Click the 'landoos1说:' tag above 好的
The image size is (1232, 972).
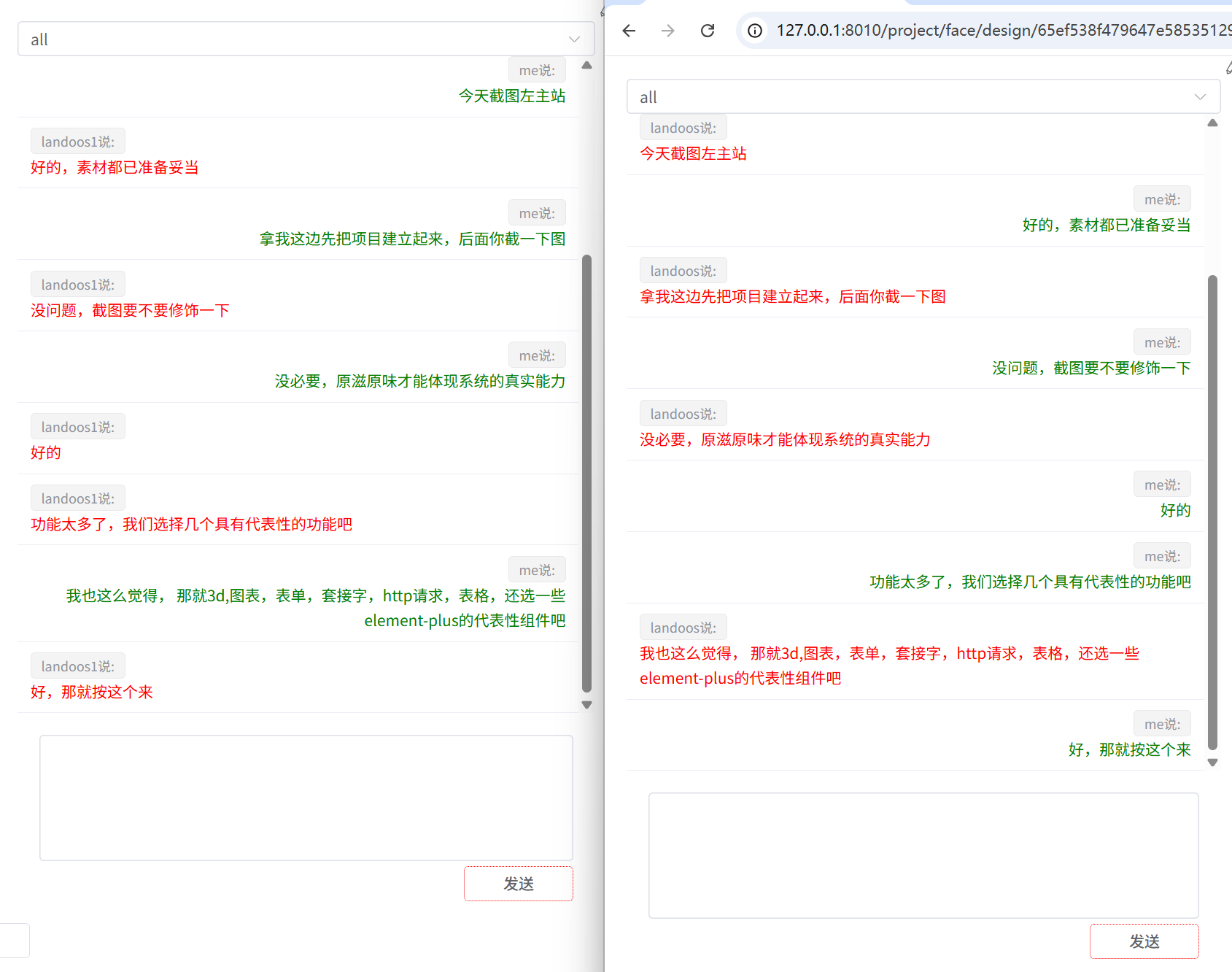tap(78, 427)
